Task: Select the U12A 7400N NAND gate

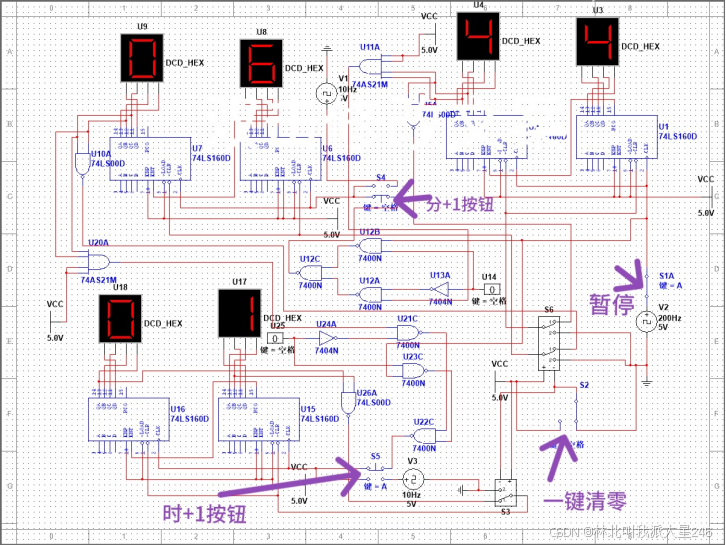Action: [370, 294]
